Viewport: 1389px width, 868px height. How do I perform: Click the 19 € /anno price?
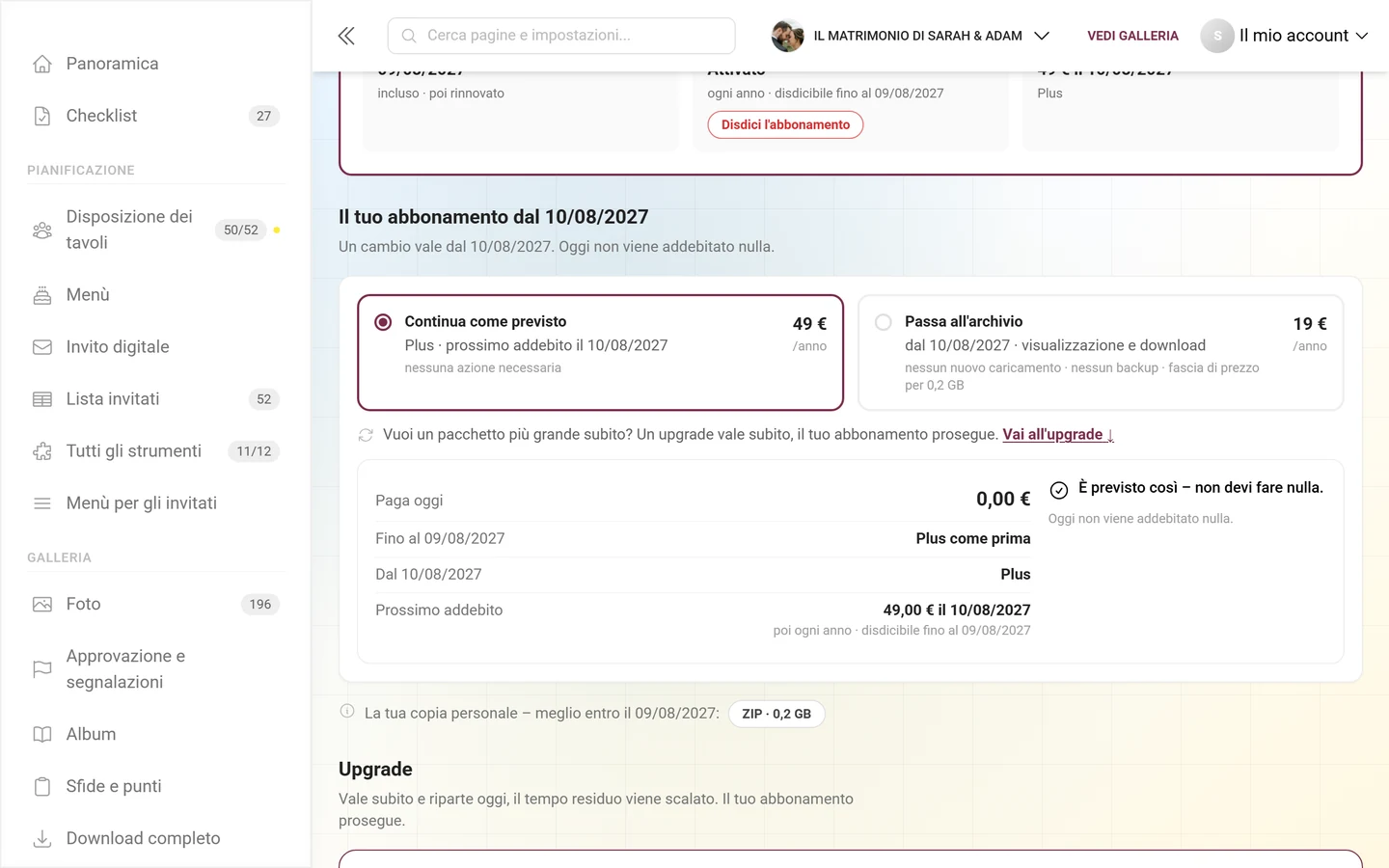tap(1310, 334)
